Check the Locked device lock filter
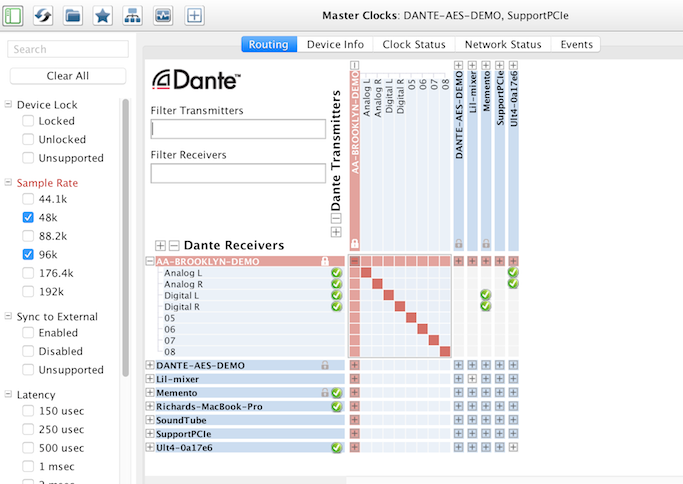 28,121
